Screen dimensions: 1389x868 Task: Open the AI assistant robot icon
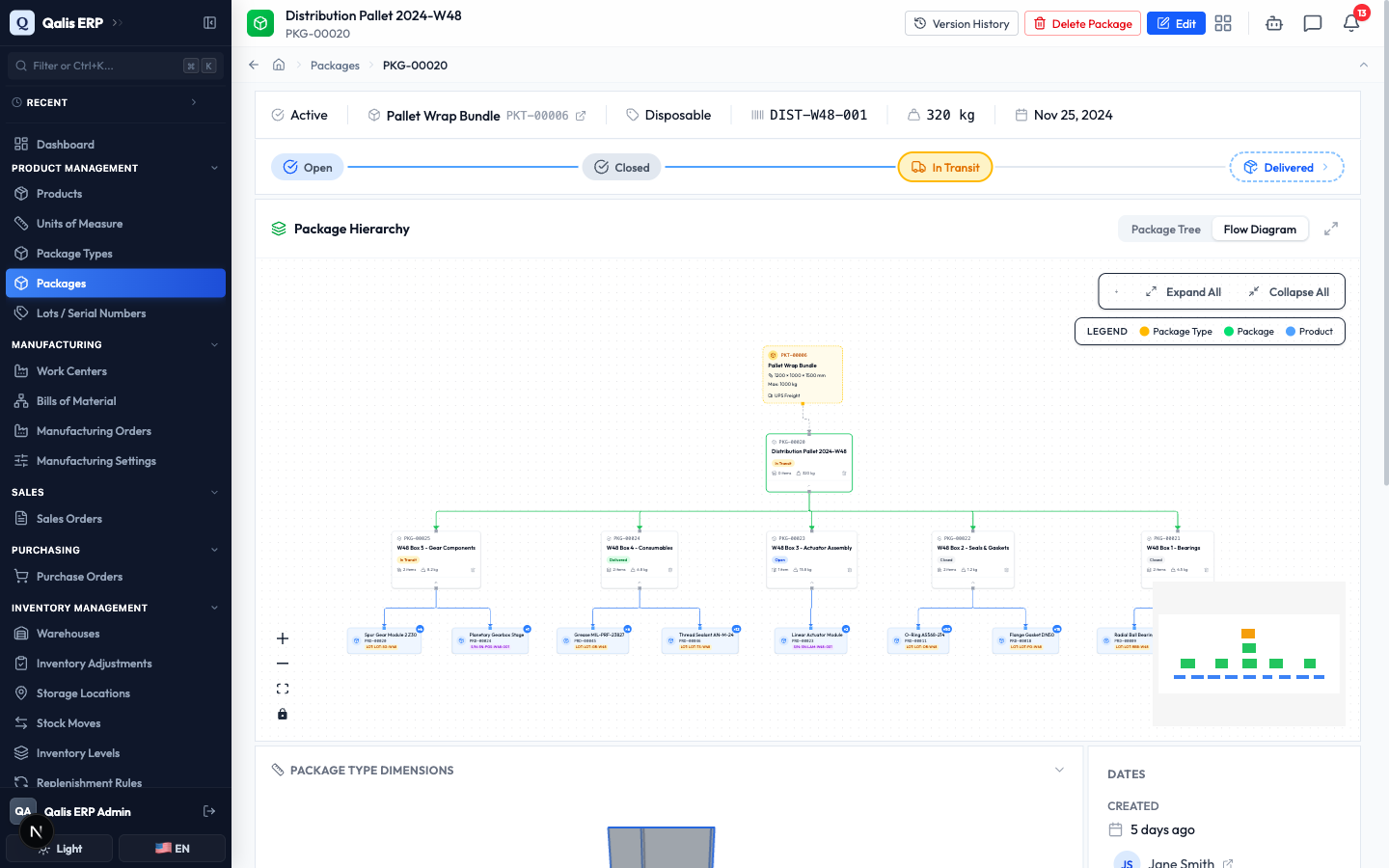1274,23
